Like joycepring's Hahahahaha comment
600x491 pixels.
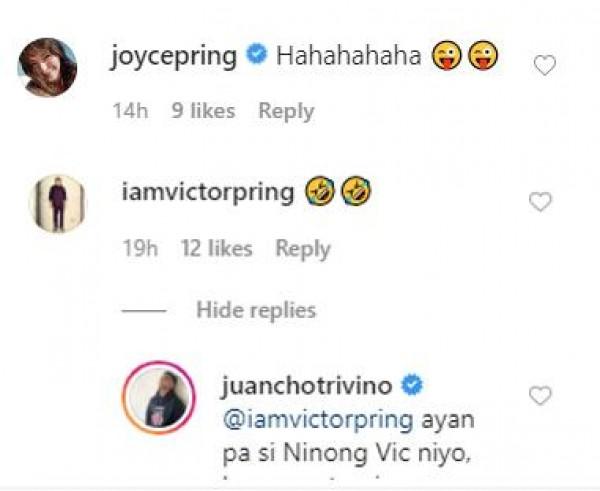545,65
